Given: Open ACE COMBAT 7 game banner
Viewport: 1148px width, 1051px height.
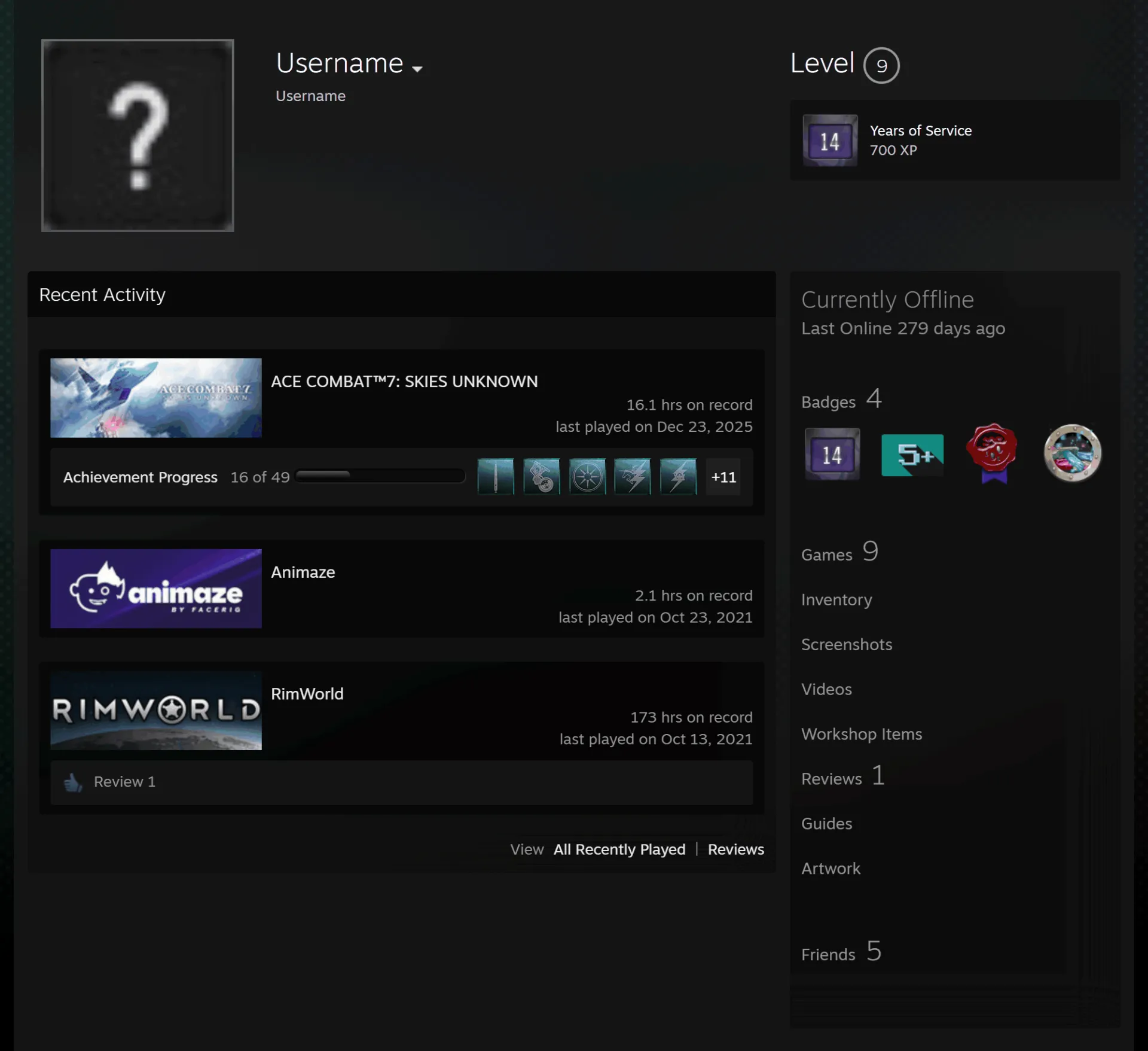Looking at the screenshot, I should (156, 398).
